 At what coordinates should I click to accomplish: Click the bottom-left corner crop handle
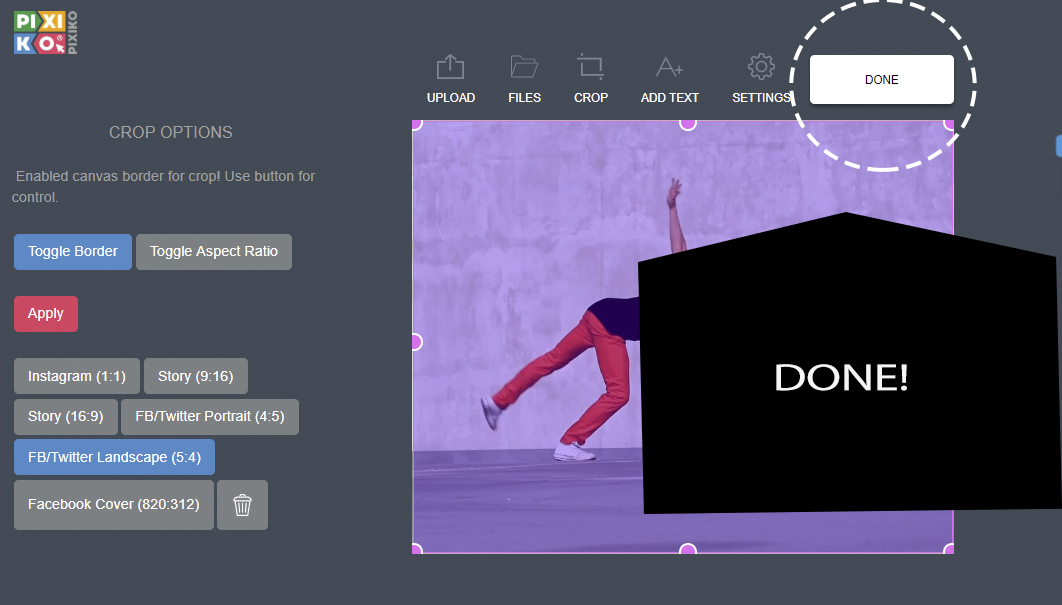417,549
